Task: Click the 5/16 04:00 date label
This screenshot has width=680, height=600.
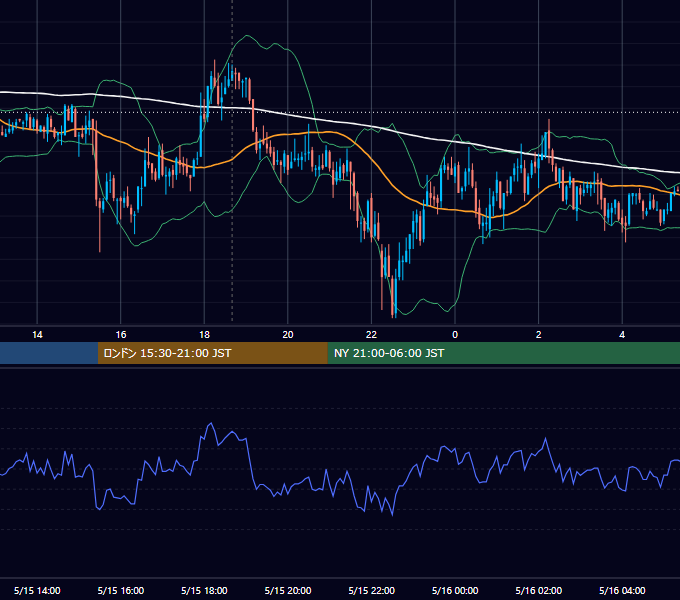Action: [x=622, y=590]
